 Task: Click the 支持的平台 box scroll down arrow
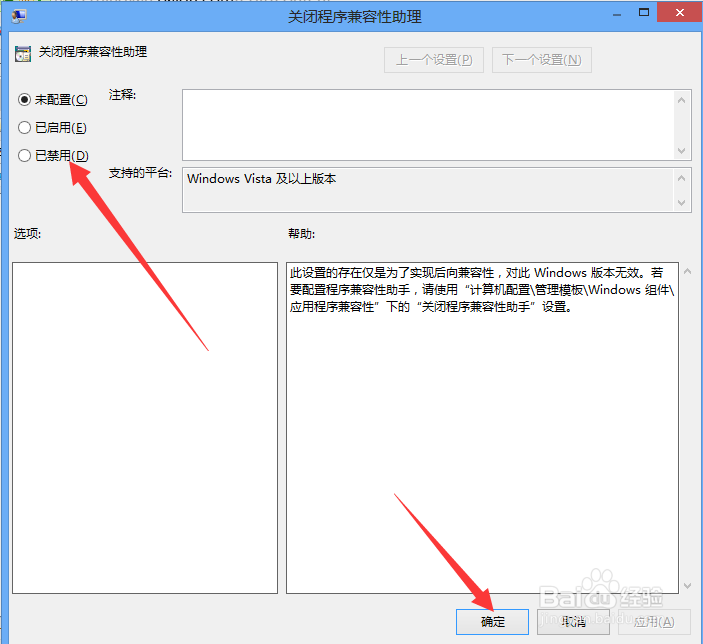tap(681, 203)
